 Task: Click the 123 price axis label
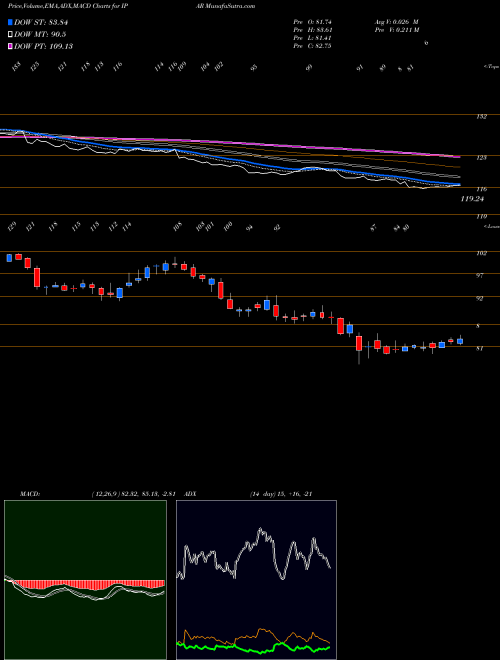[x=481, y=158]
